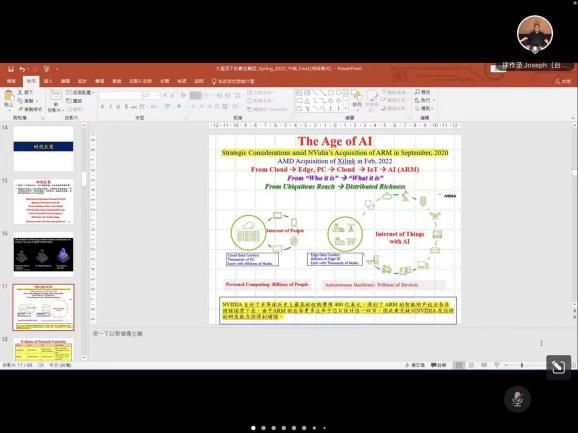The width and height of the screenshot is (578, 433).
Task: Toggle the muted microphone button
Action: click(517, 399)
